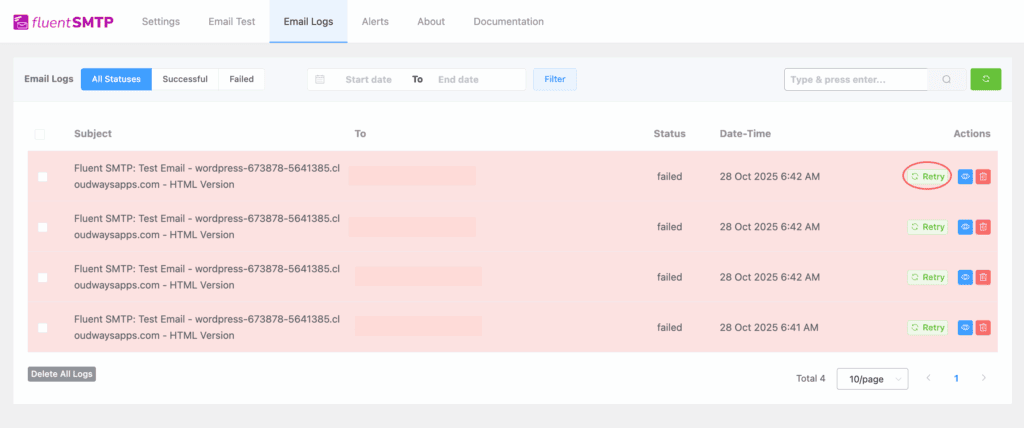
Task: Click '28 Oct 2025 6:41 AM' timestamp
Action: pyautogui.click(x=769, y=327)
